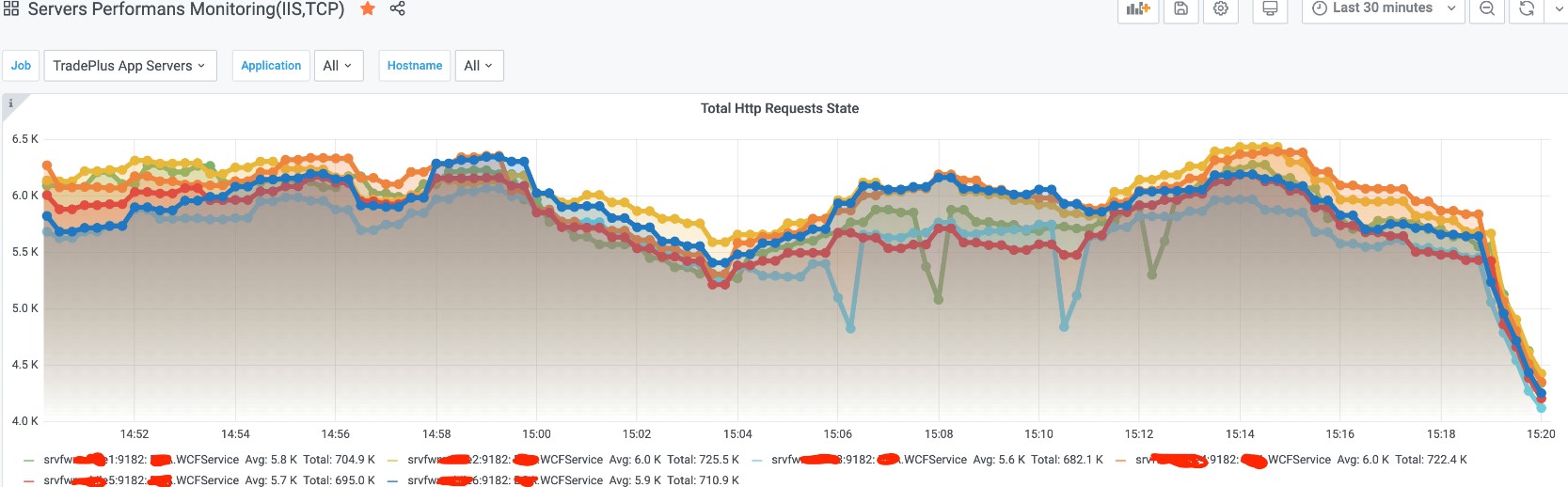This screenshot has height=487, width=1568.
Task: Open dashboard settings gear
Action: pos(1221,8)
